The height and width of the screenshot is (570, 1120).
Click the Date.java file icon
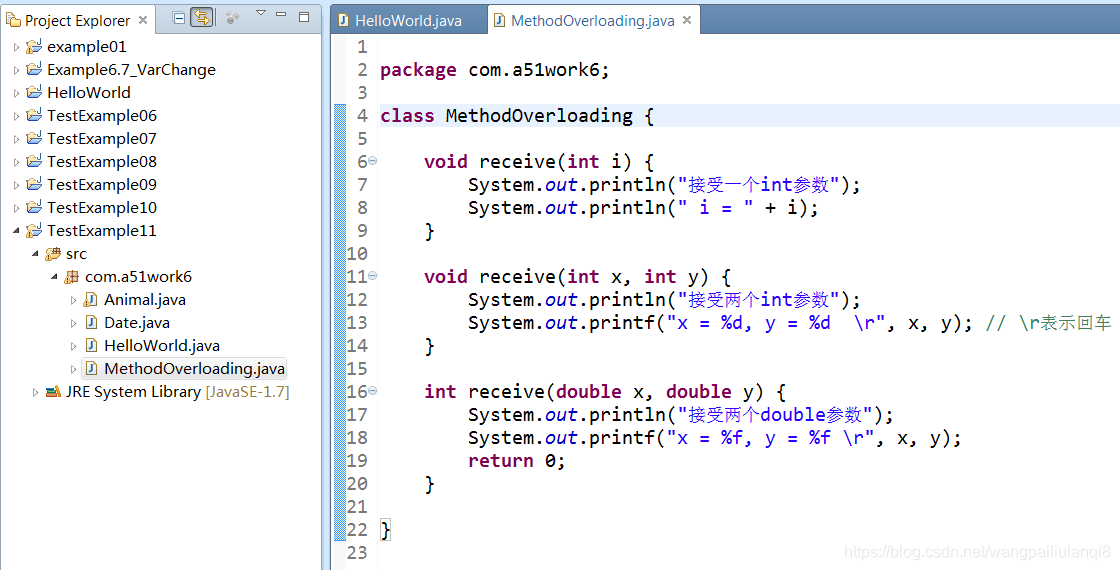pyautogui.click(x=91, y=322)
